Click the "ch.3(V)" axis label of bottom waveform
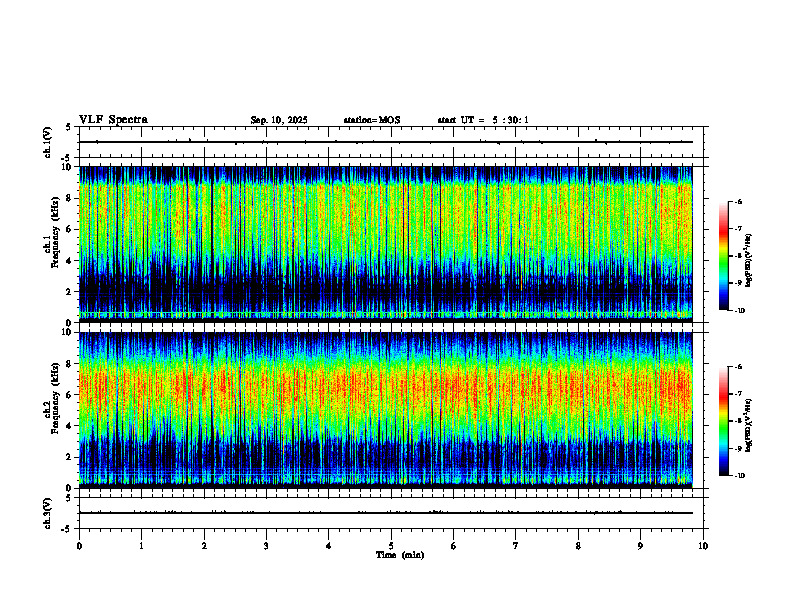Screen dimensions: 792x612 point(48,513)
